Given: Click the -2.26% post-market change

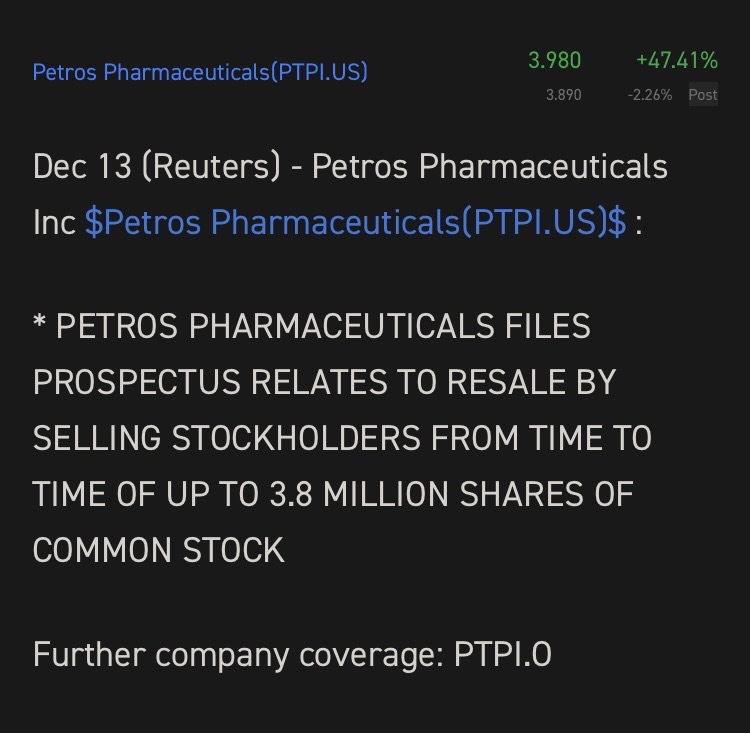Looking at the screenshot, I should point(650,95).
